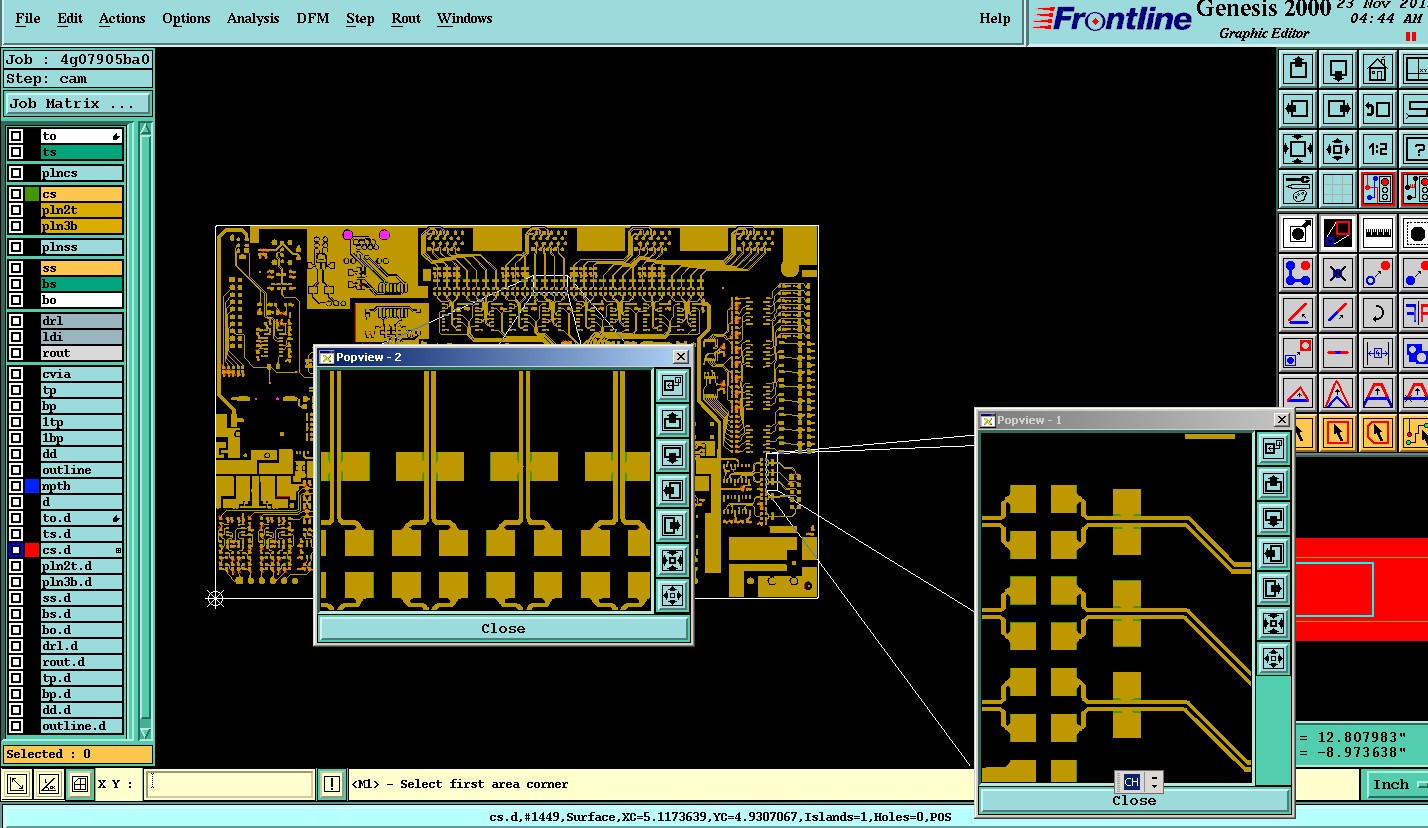Viewport: 1428px width, 828px height.
Task: Toggle the checkbox for layer ss
Action: (x=16, y=268)
